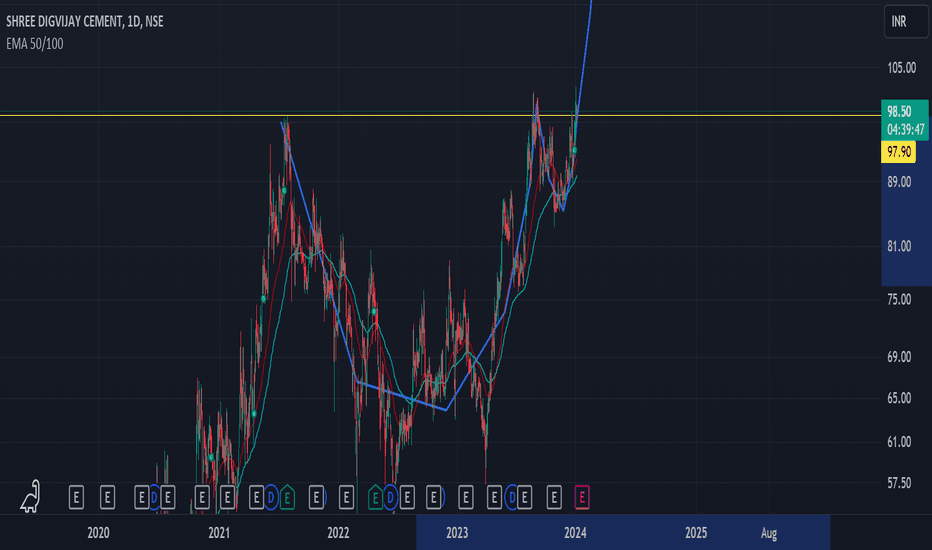This screenshot has height=550, width=932.
Task: Open the blue D dividend marker in 2020
Action: coord(154,497)
